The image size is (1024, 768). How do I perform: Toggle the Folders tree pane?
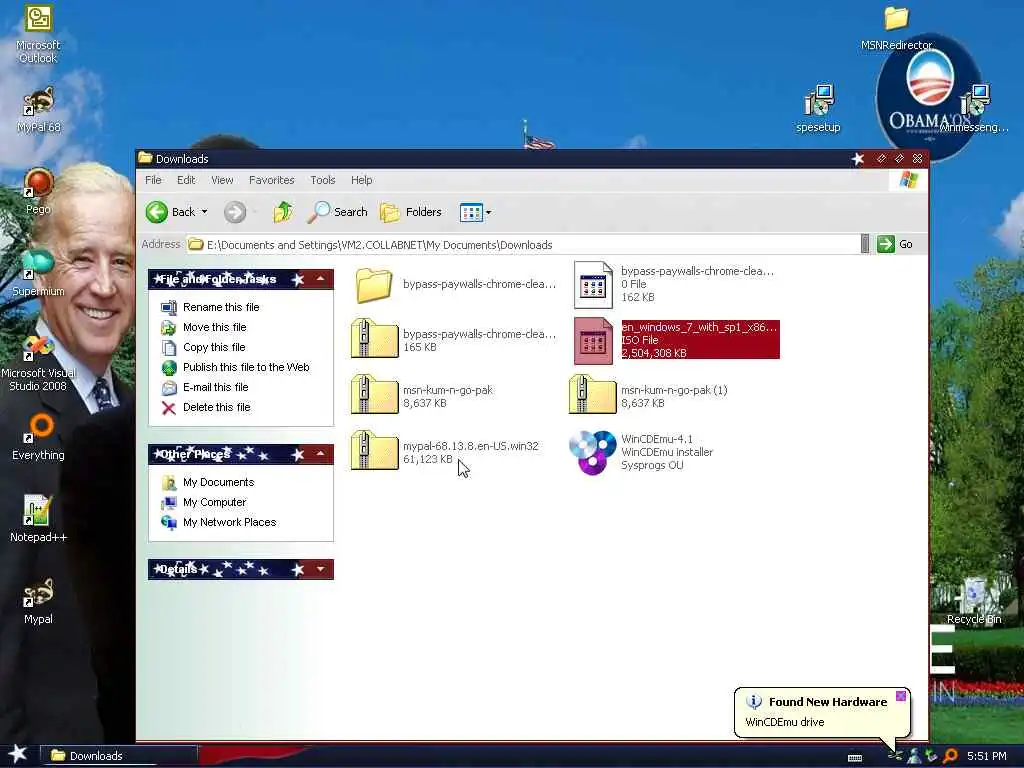pyautogui.click(x=411, y=212)
